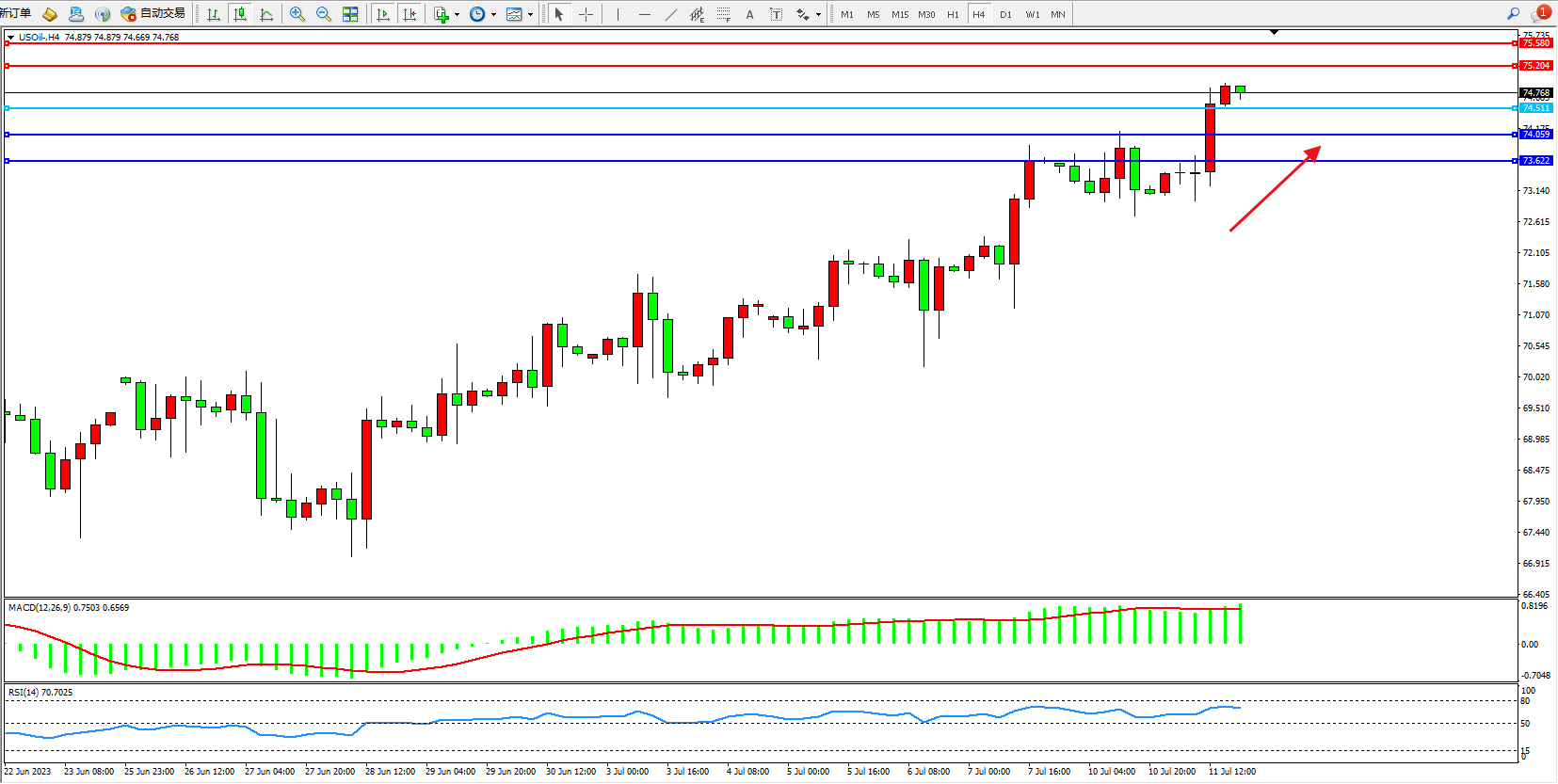Click the red 75.204 price level label
The image size is (1558, 784).
click(x=1535, y=66)
